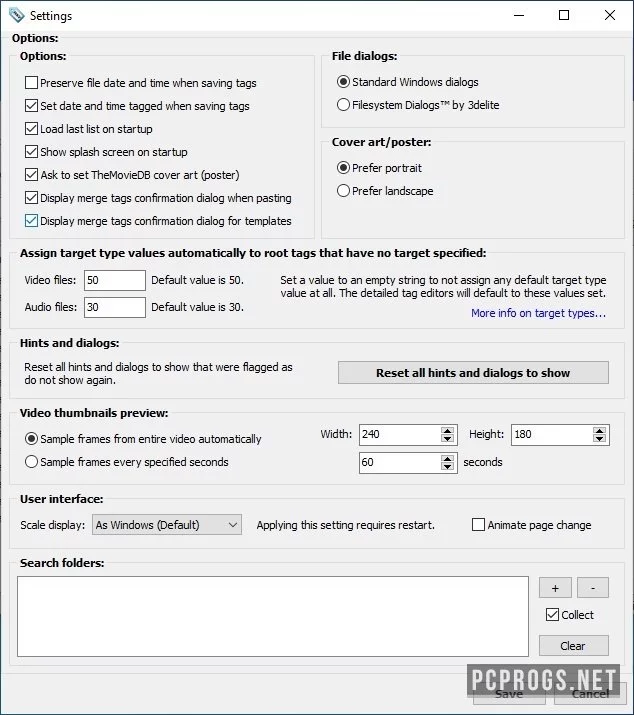Increase thumbnail Height with up arrow

[599, 430]
